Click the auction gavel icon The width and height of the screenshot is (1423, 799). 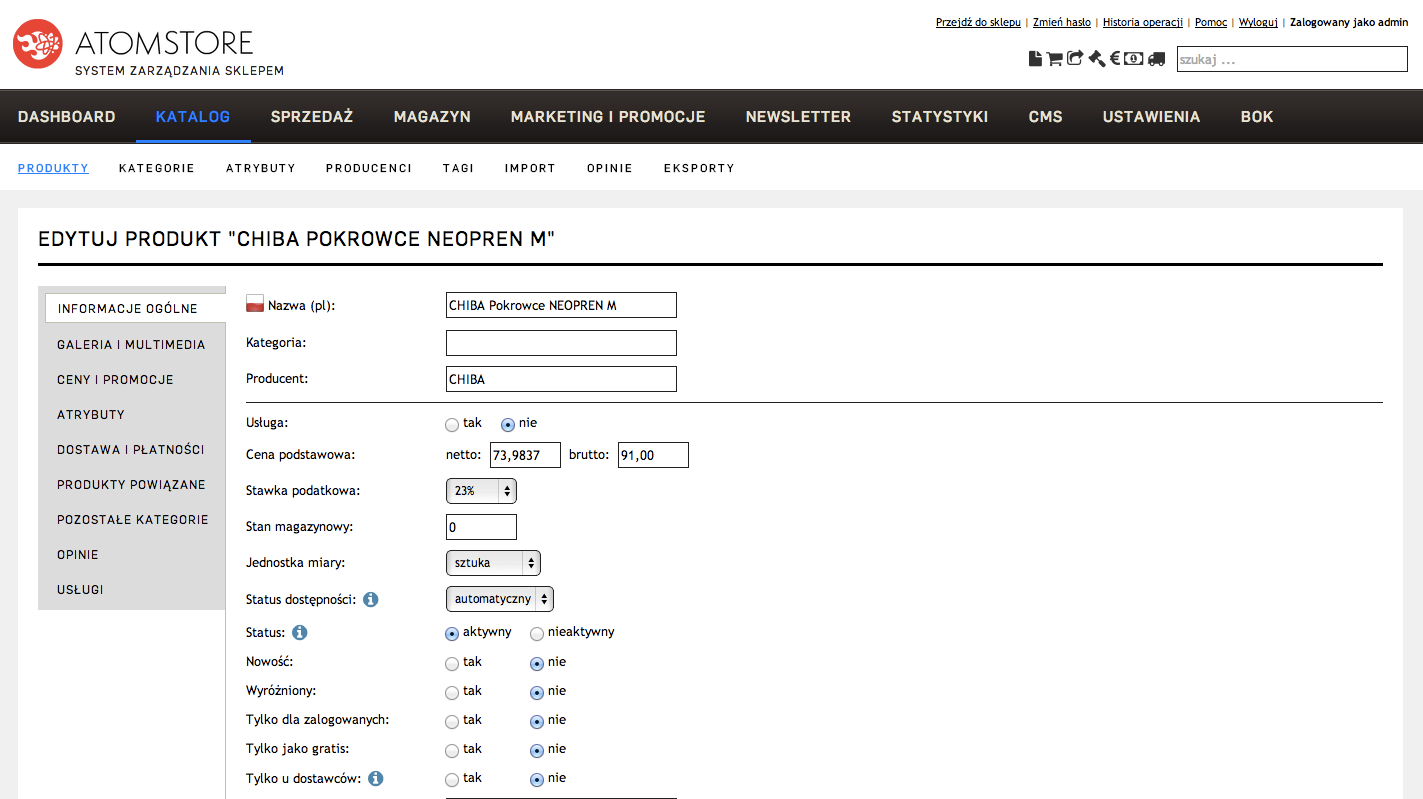[1097, 59]
